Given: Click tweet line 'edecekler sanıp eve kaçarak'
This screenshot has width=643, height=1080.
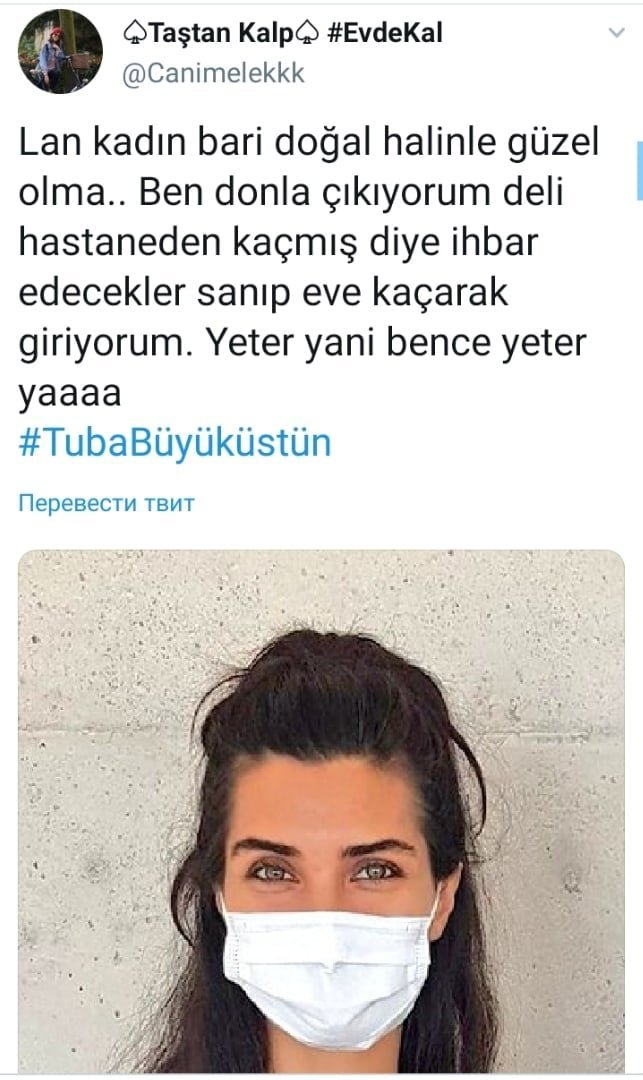Looking at the screenshot, I should click(263, 293).
